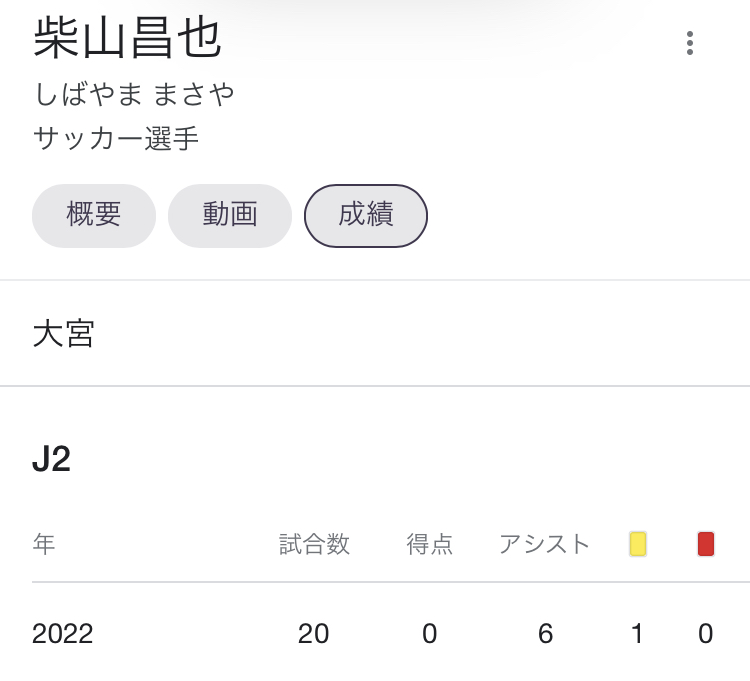This screenshot has height=681, width=750.
Task: Click the 得点 column header
Action: tap(430, 544)
